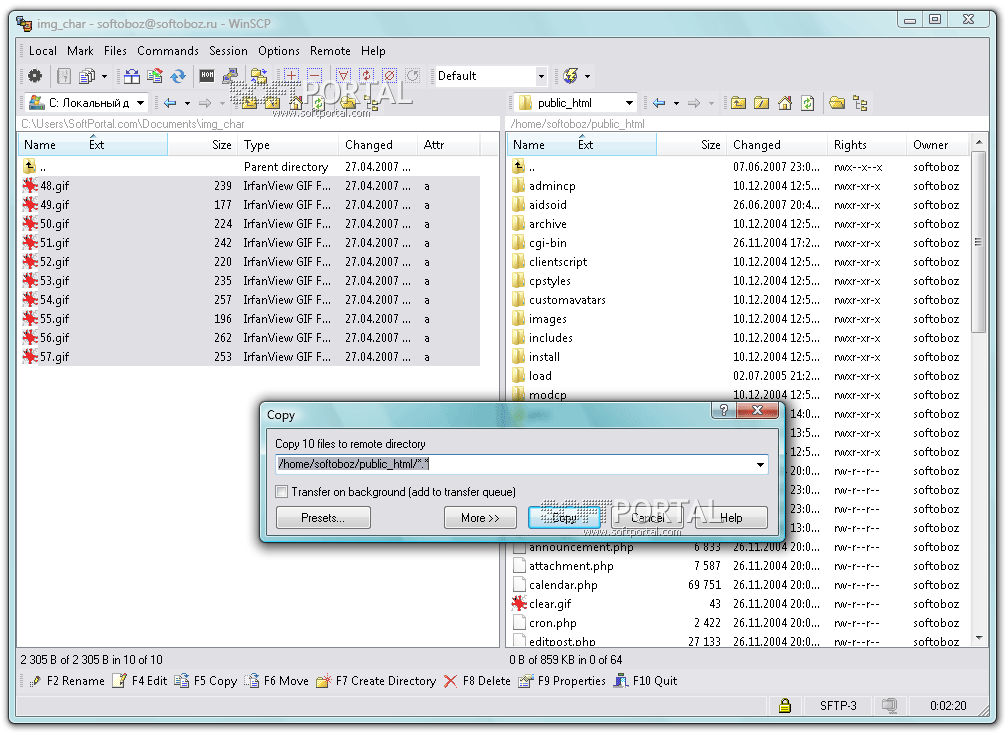Image resolution: width=1005 pixels, height=739 pixels.
Task: Click the SFTP-3 status bar entry
Action: 838,706
